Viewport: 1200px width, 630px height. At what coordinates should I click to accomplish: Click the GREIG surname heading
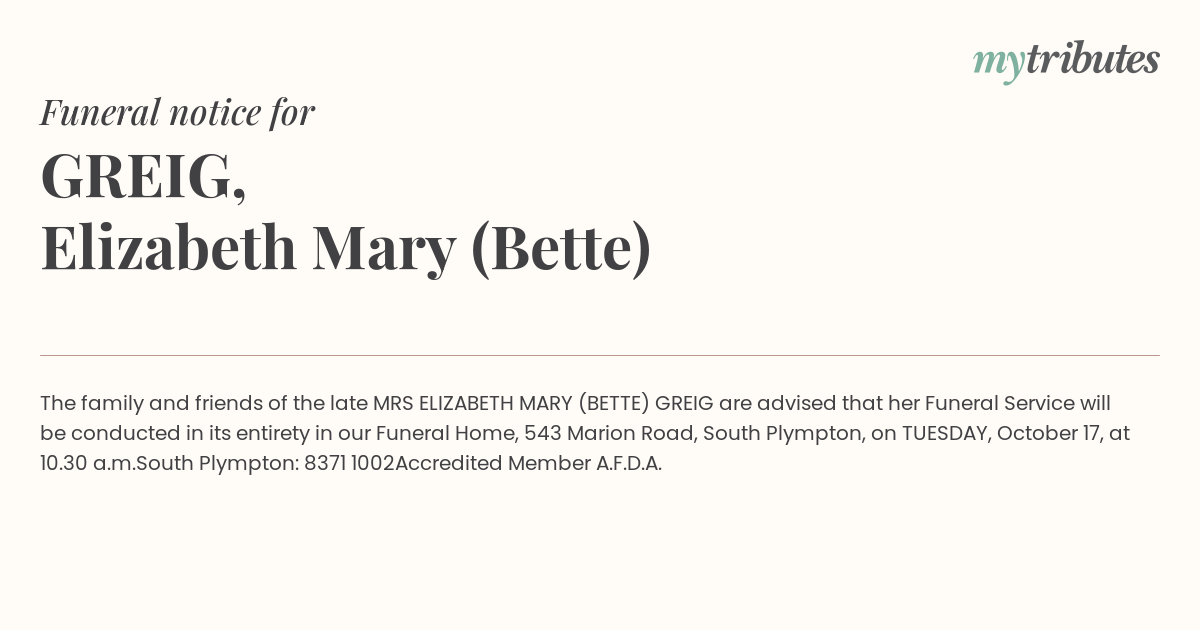click(x=143, y=177)
